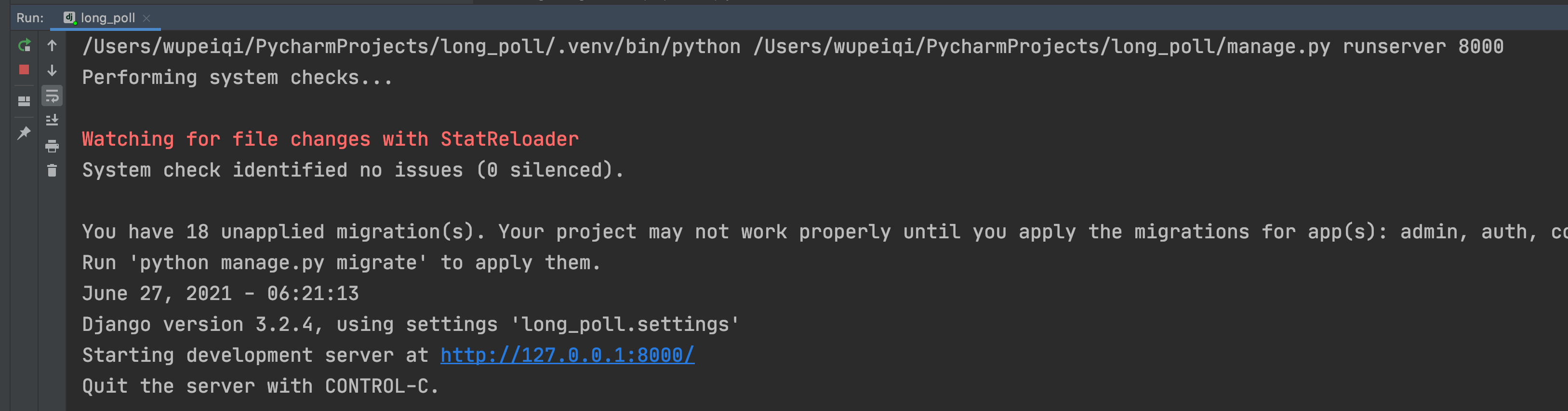This screenshot has width=1568, height=411.
Task: Click the Up the Stack Trace arrow
Action: pos(52,45)
